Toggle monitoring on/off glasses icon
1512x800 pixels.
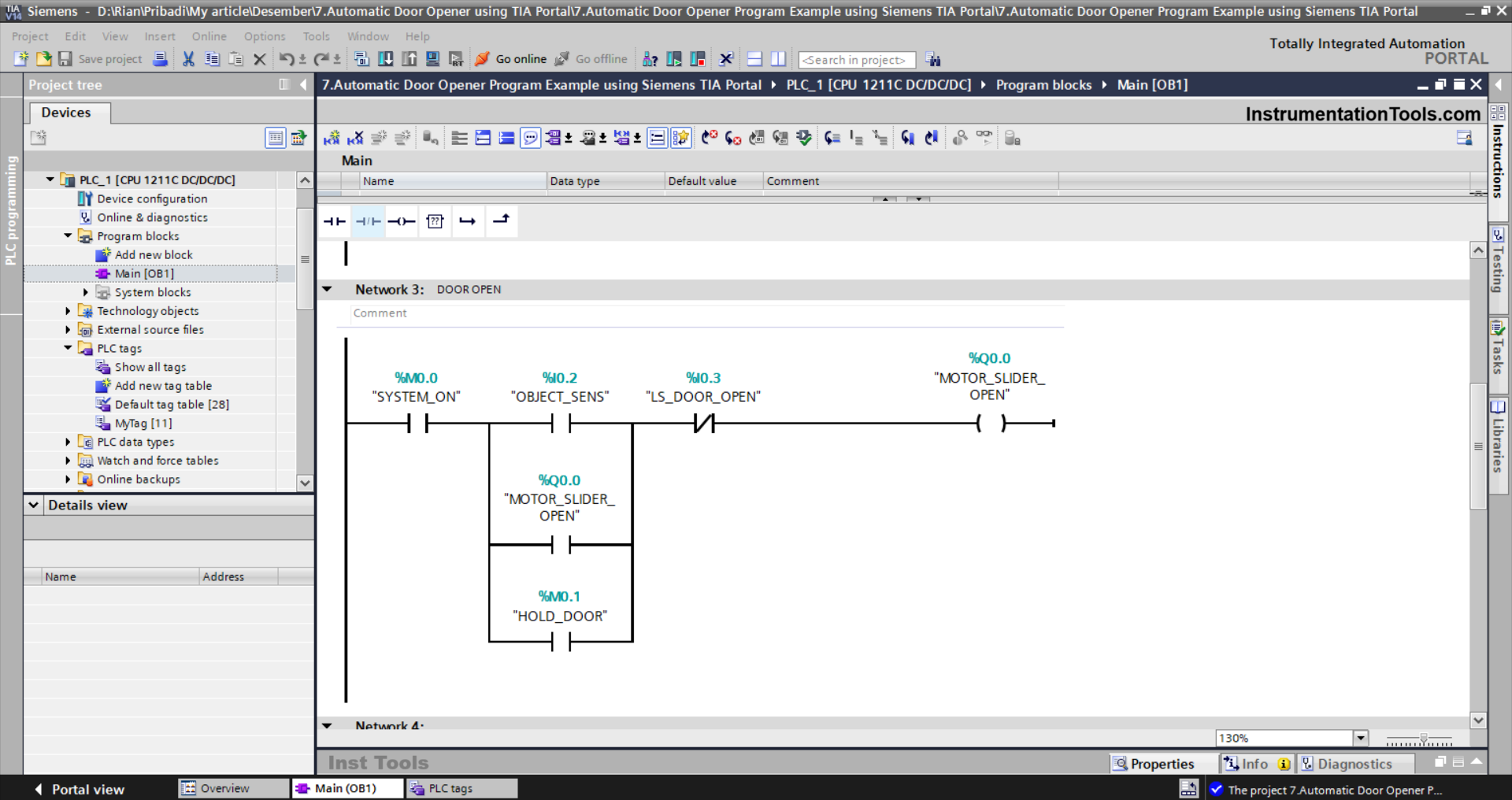[x=984, y=138]
